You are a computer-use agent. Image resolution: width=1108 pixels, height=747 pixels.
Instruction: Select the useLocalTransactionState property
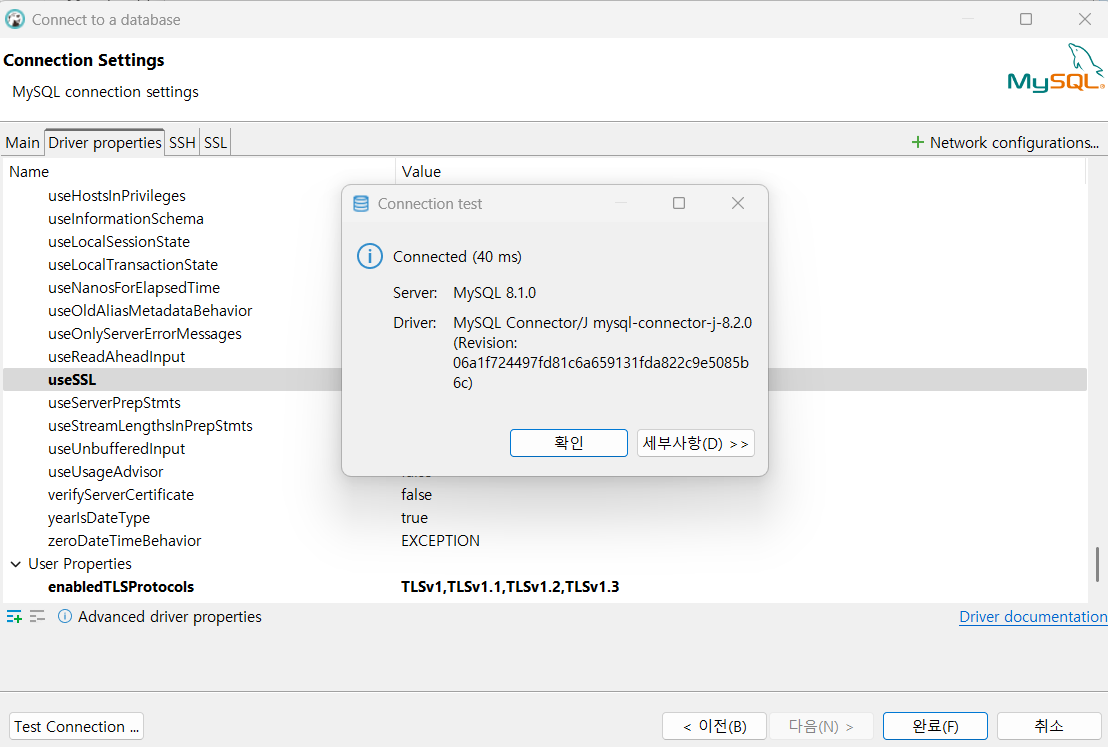point(133,265)
